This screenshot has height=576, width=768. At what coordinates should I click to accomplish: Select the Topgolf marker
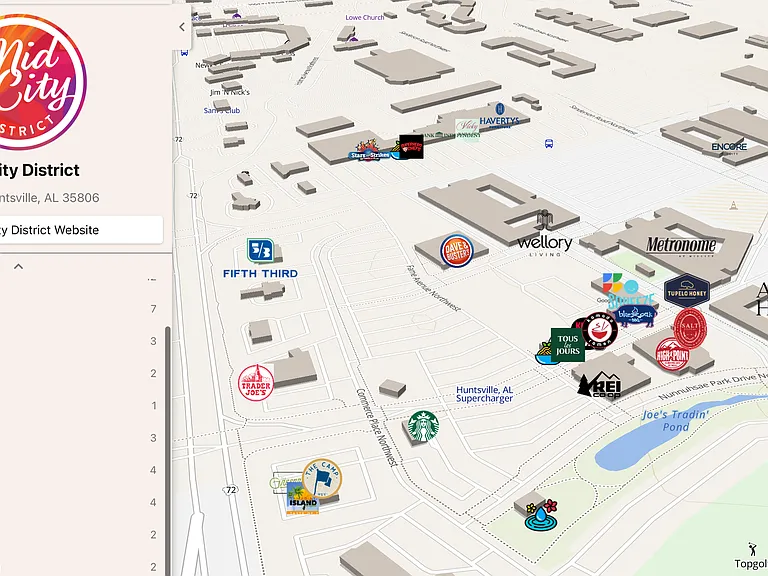pos(752,556)
